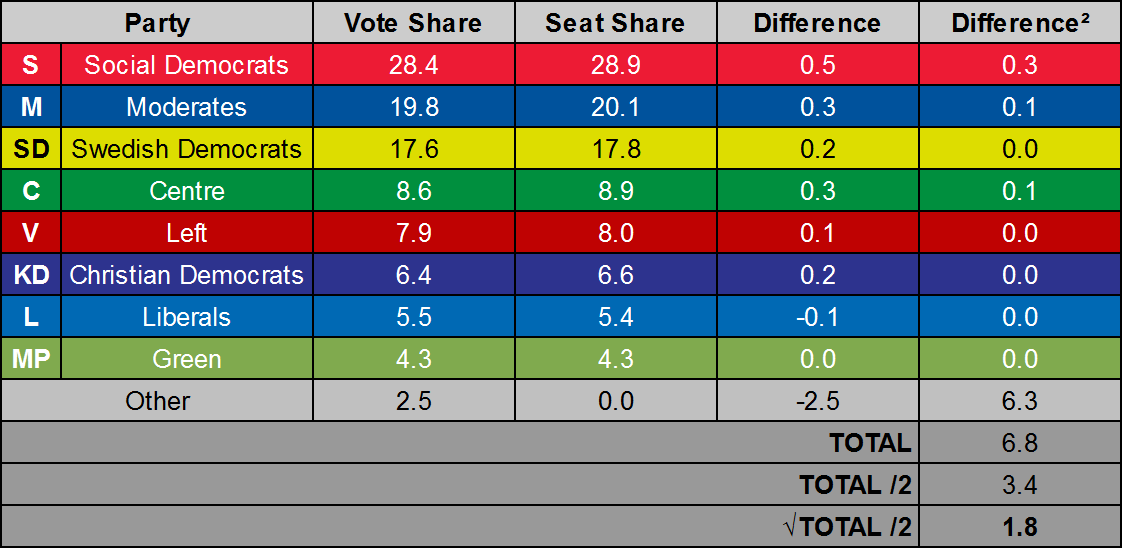The width and height of the screenshot is (1122, 548).
Task: Click Swedish Democrats vote share 17.6
Action: 412,149
